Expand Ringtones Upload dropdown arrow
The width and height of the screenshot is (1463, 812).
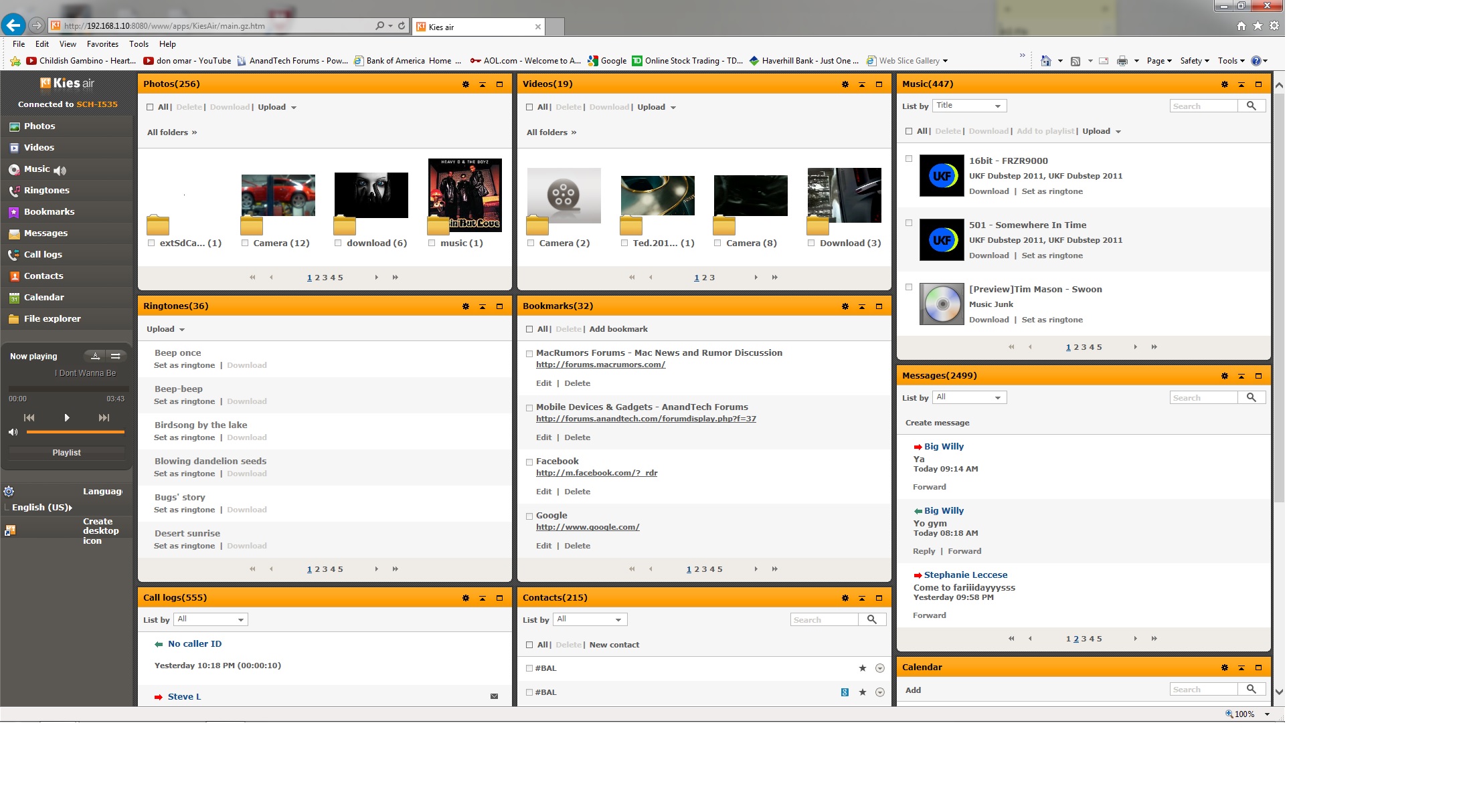pyautogui.click(x=182, y=330)
